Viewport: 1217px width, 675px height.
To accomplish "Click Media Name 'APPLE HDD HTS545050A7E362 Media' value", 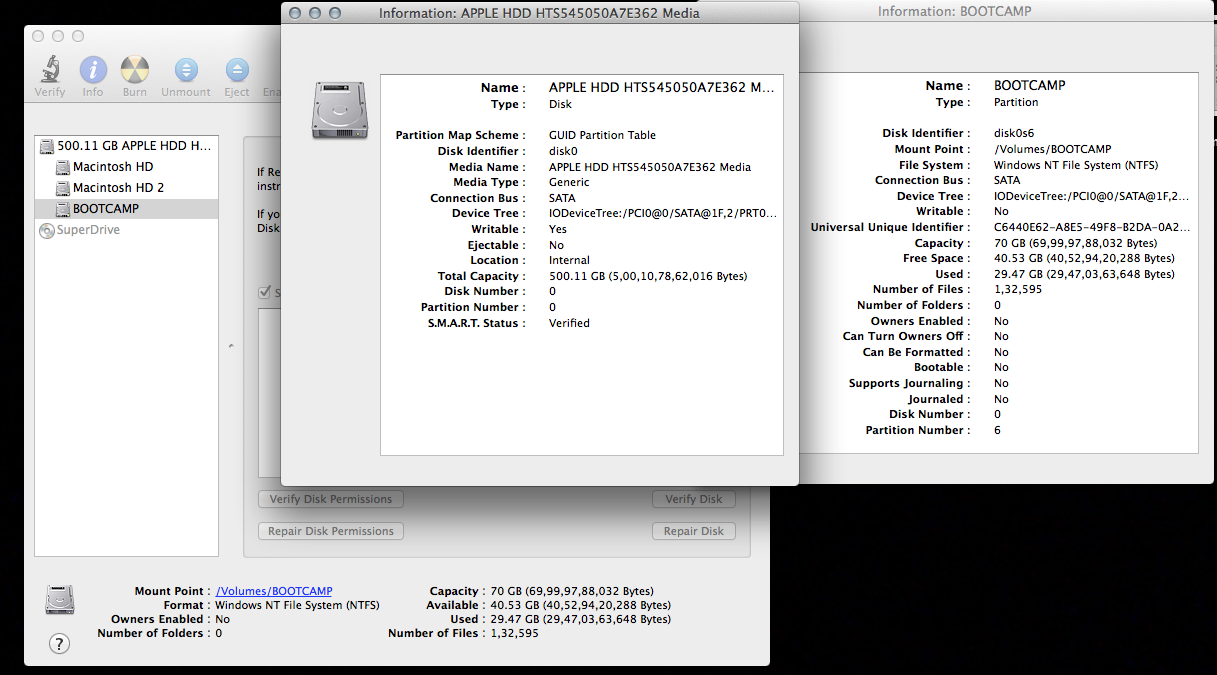I will pyautogui.click(x=650, y=167).
